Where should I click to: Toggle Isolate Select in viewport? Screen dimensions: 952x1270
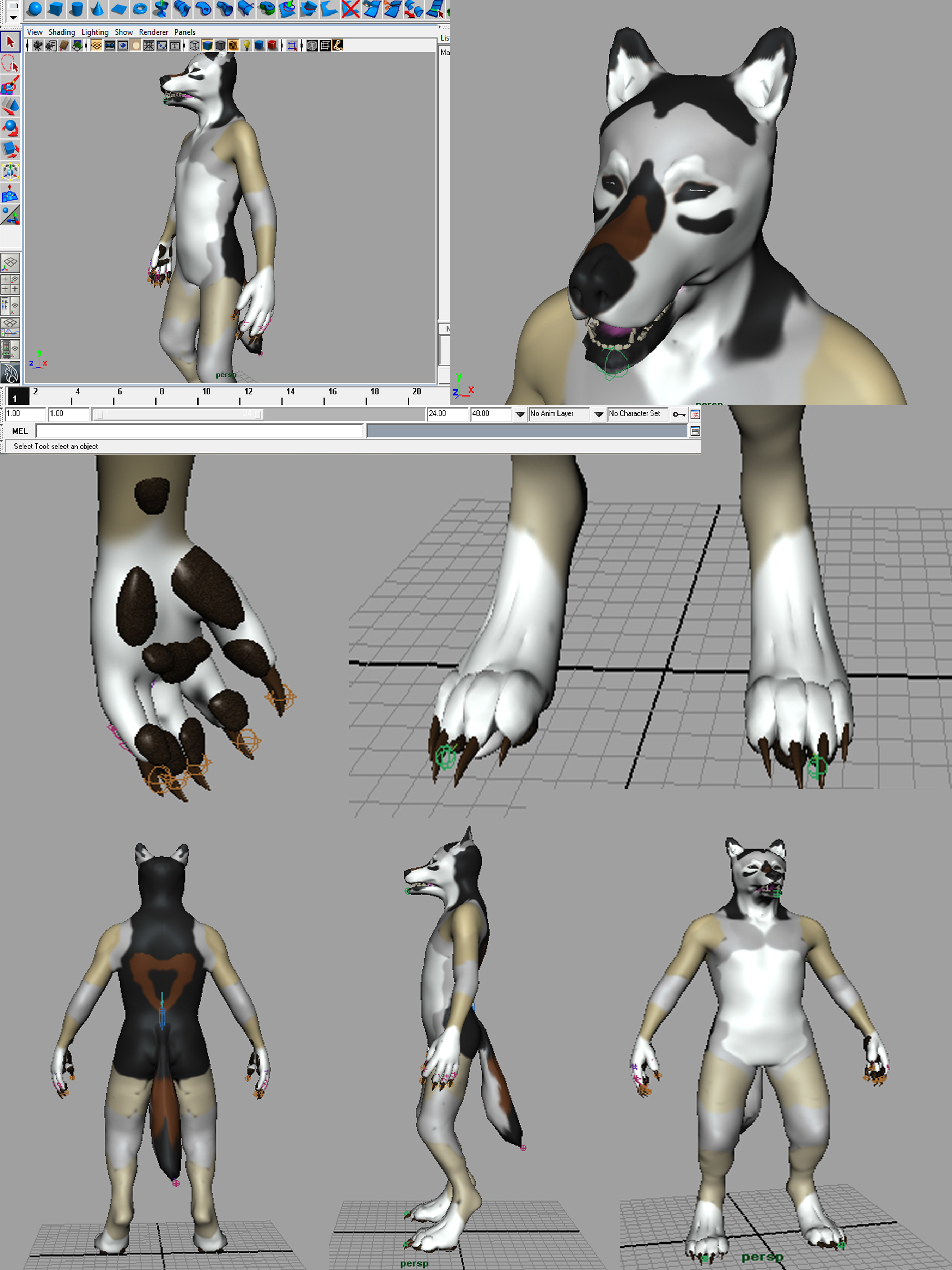pyautogui.click(x=293, y=46)
